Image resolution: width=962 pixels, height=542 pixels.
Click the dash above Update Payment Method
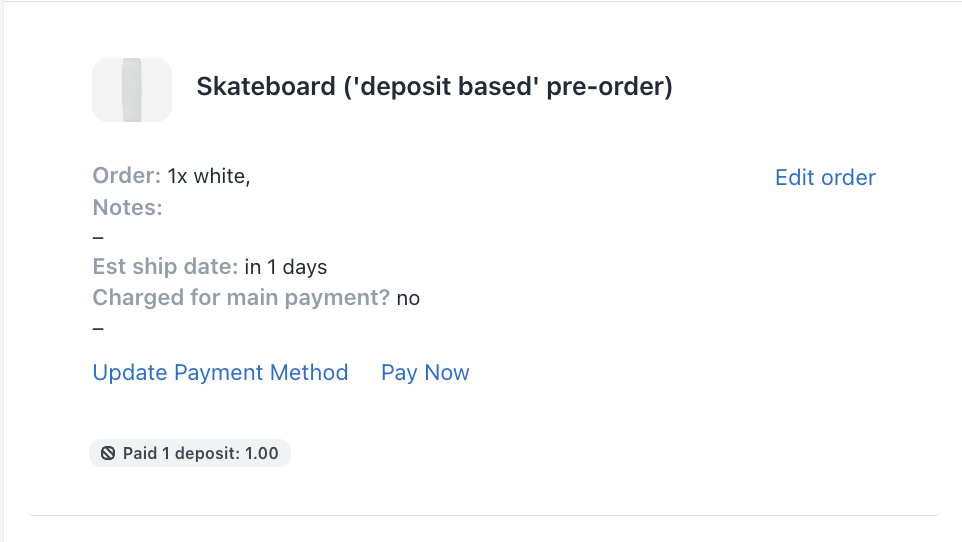(98, 327)
